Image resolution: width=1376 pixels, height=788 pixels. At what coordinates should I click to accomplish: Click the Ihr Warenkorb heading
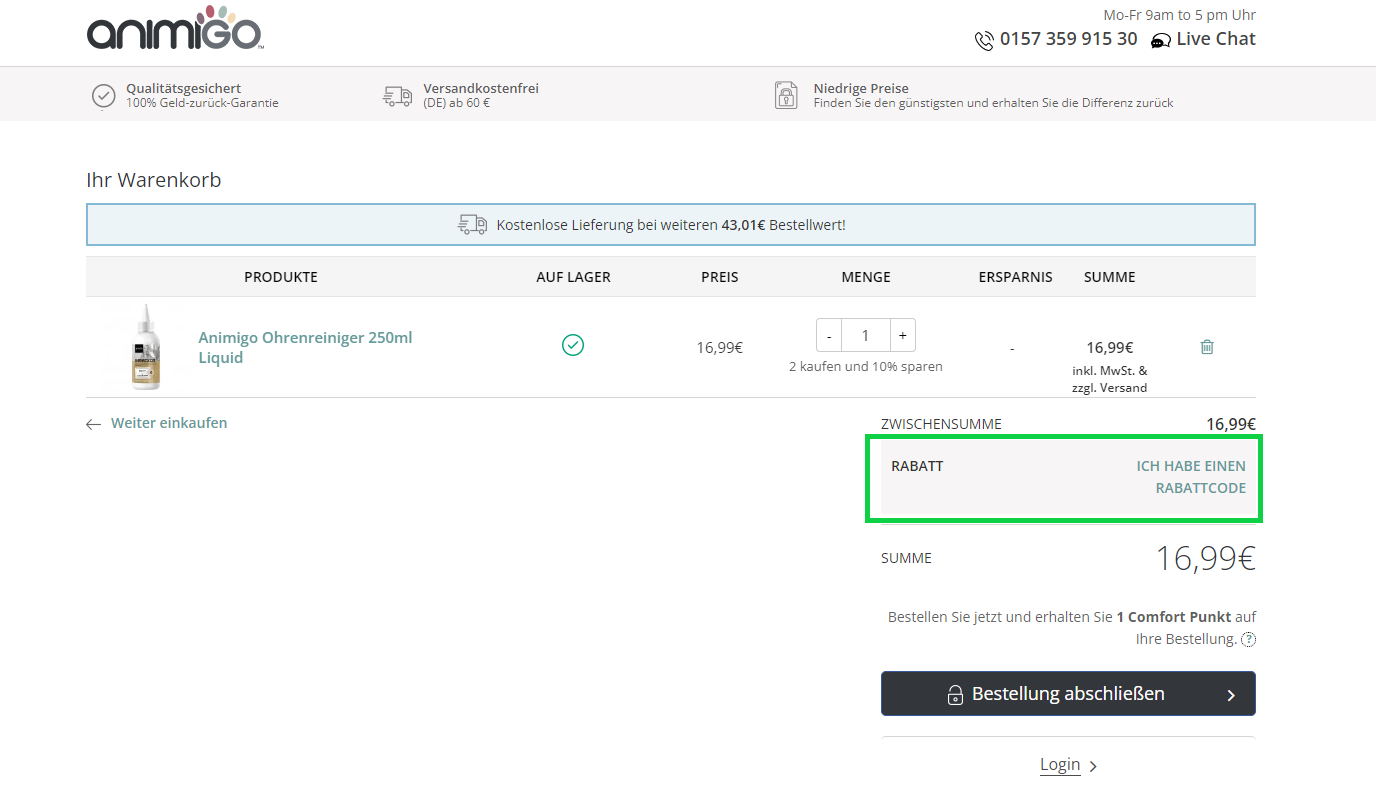(x=154, y=180)
